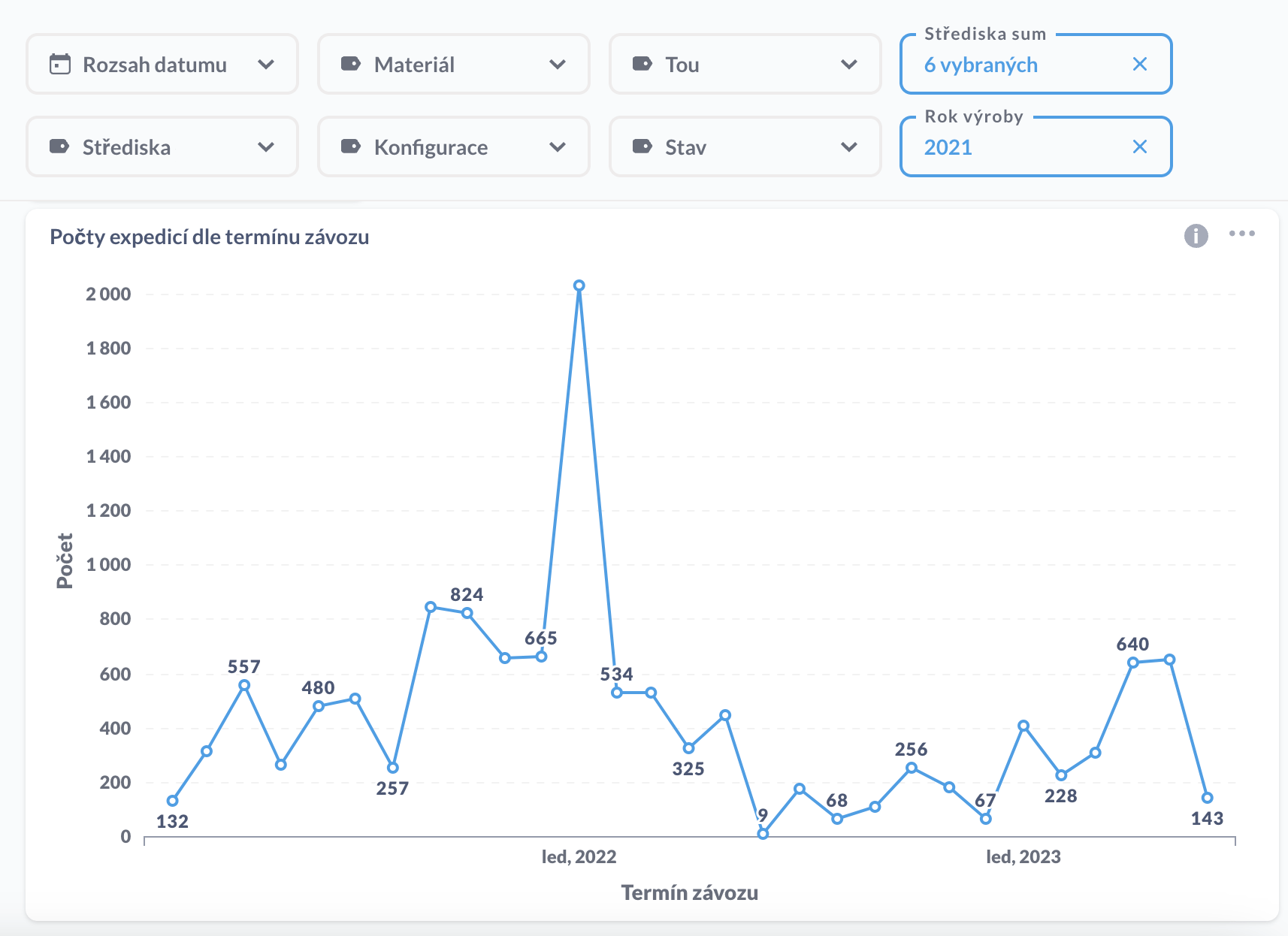
Task: Click the data point labeled 143
Action: (1207, 798)
